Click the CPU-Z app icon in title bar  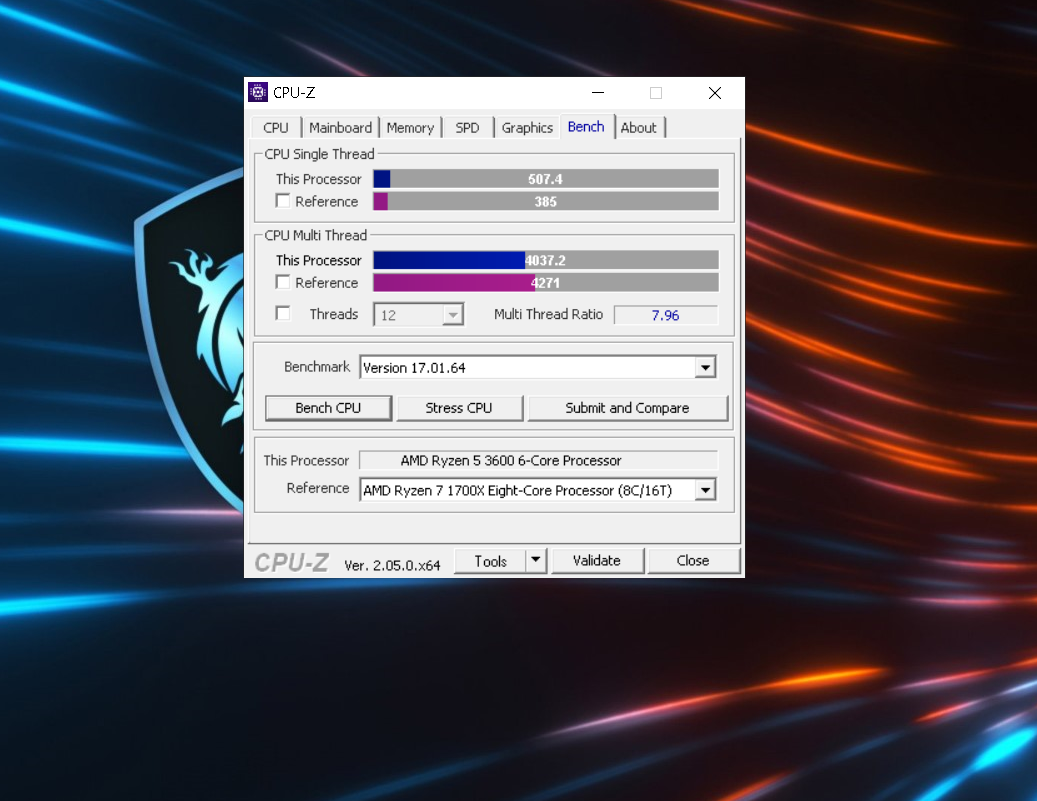[258, 93]
